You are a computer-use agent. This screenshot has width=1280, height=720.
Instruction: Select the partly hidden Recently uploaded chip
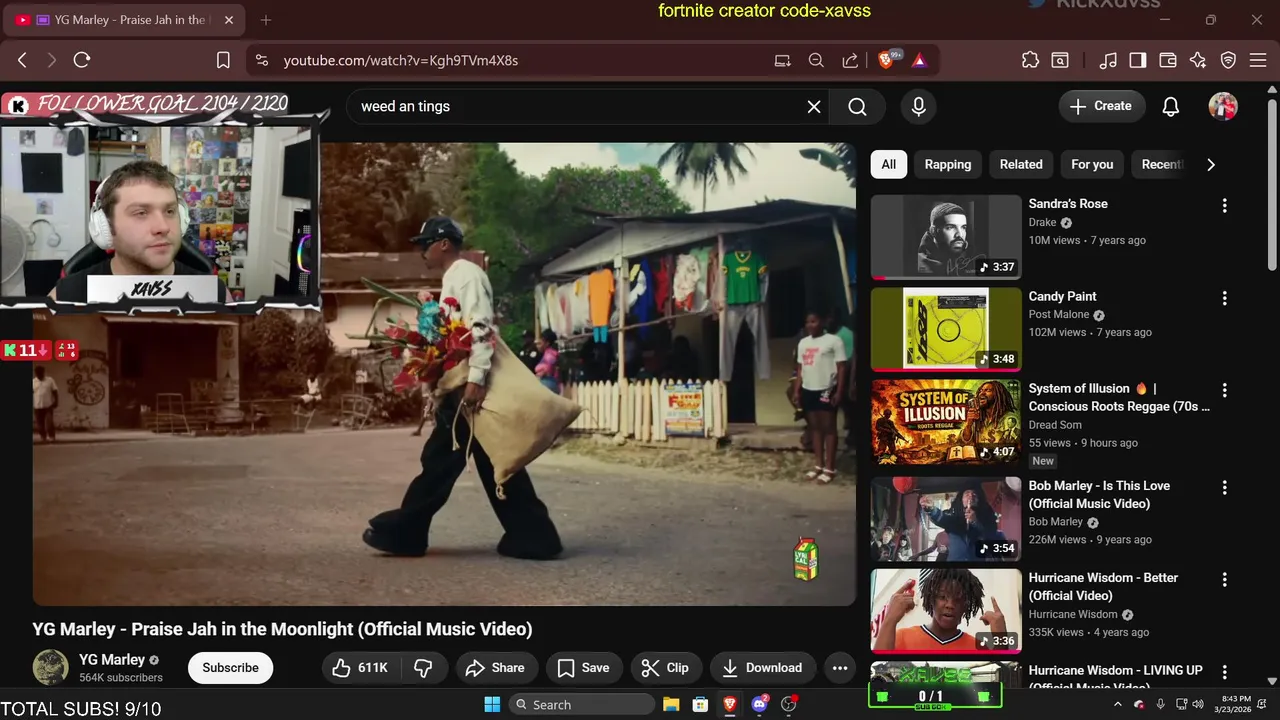(1160, 164)
